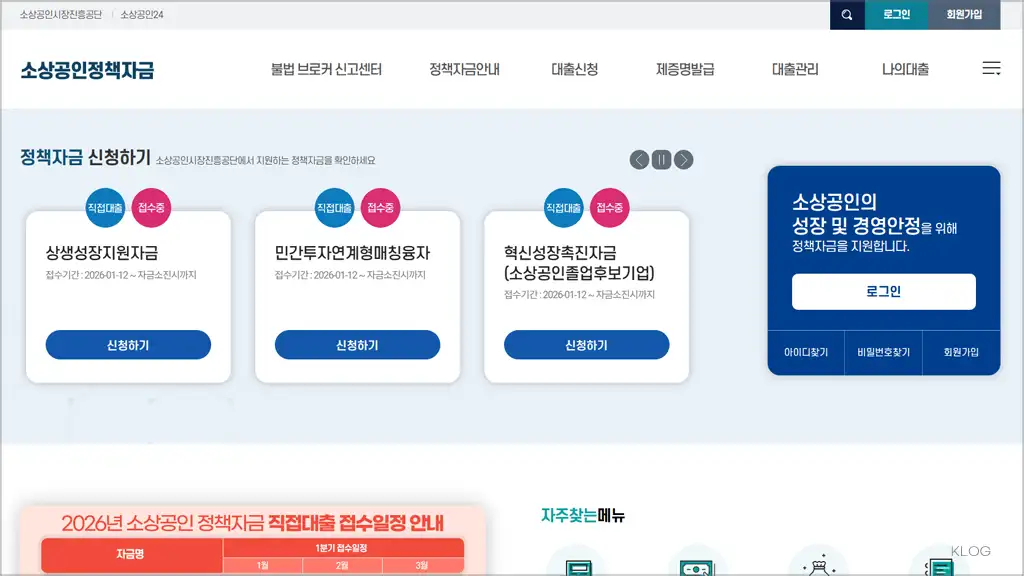Screen dimensions: 1024x576
Task: Open the site search magnifier icon
Action: pos(847,15)
